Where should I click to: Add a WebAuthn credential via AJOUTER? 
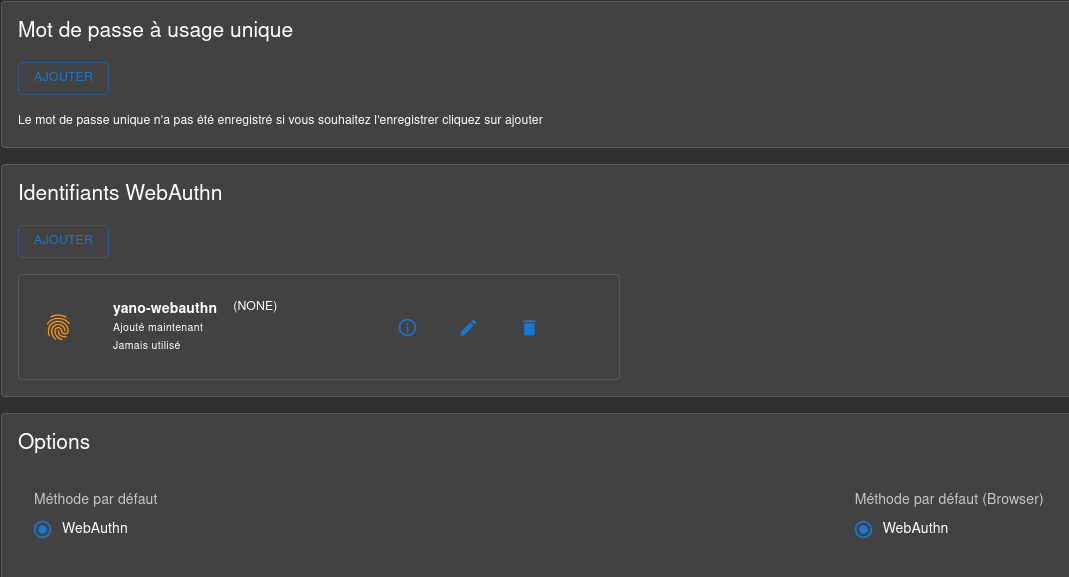coord(63,241)
